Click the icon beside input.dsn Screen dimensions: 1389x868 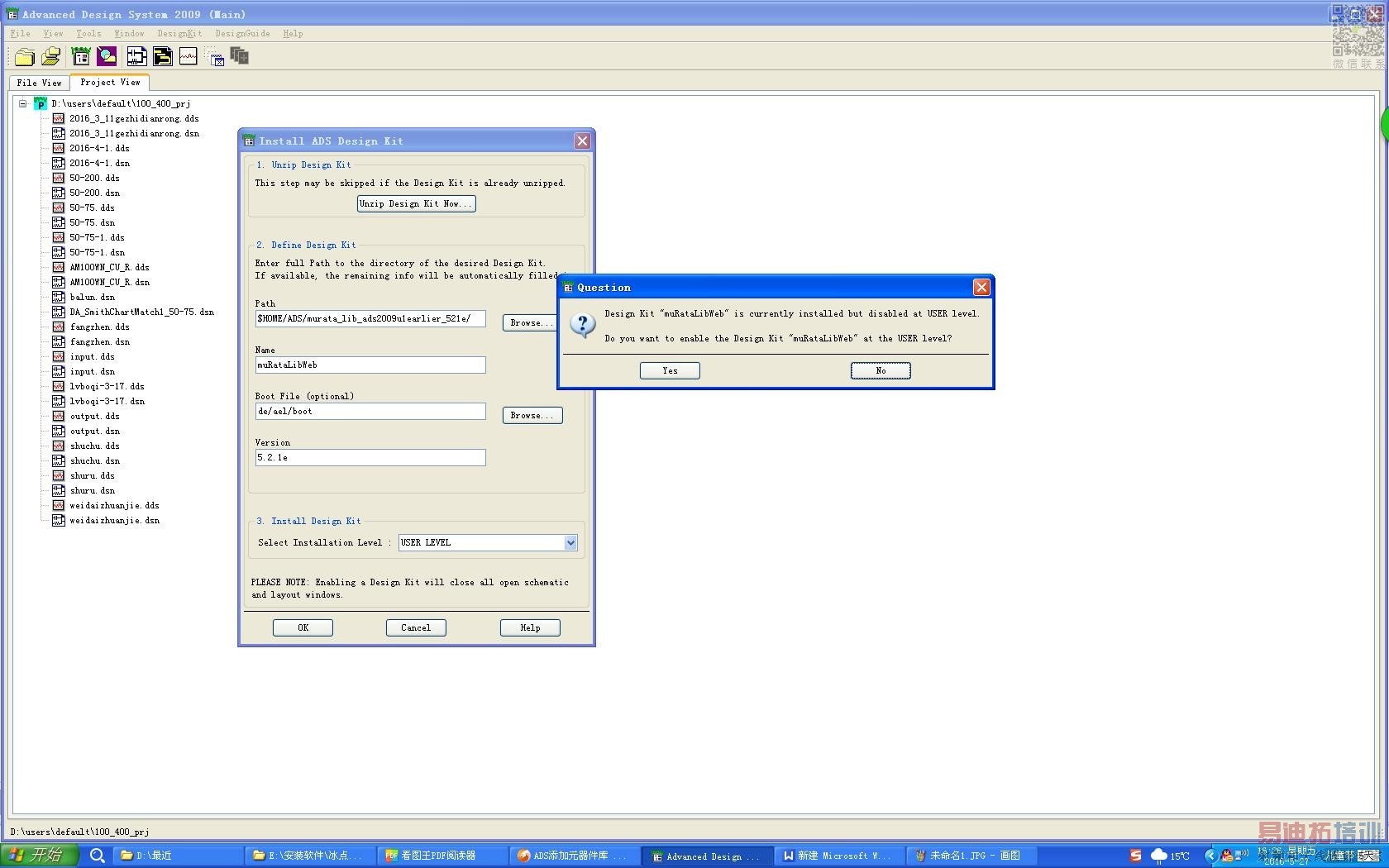(x=58, y=371)
